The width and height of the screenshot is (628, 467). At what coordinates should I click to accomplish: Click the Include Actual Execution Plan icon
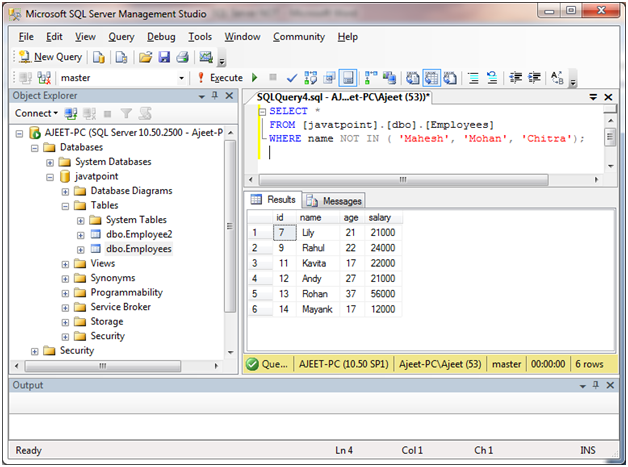pos(371,77)
